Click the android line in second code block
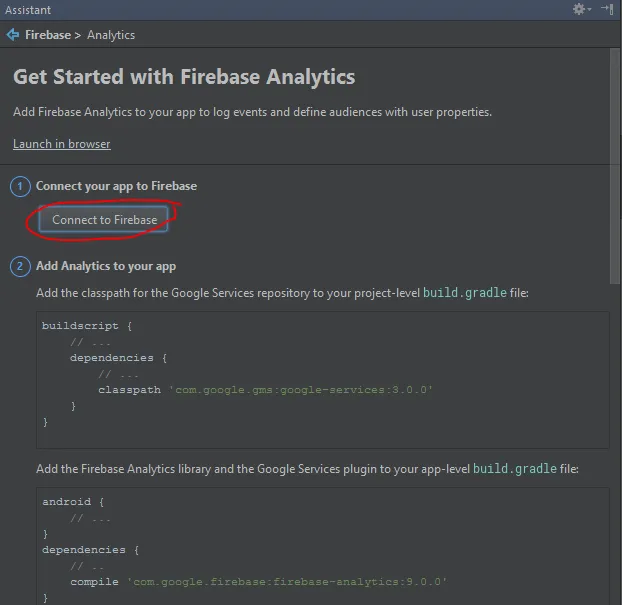Image resolution: width=622 pixels, height=605 pixels. tap(73, 501)
